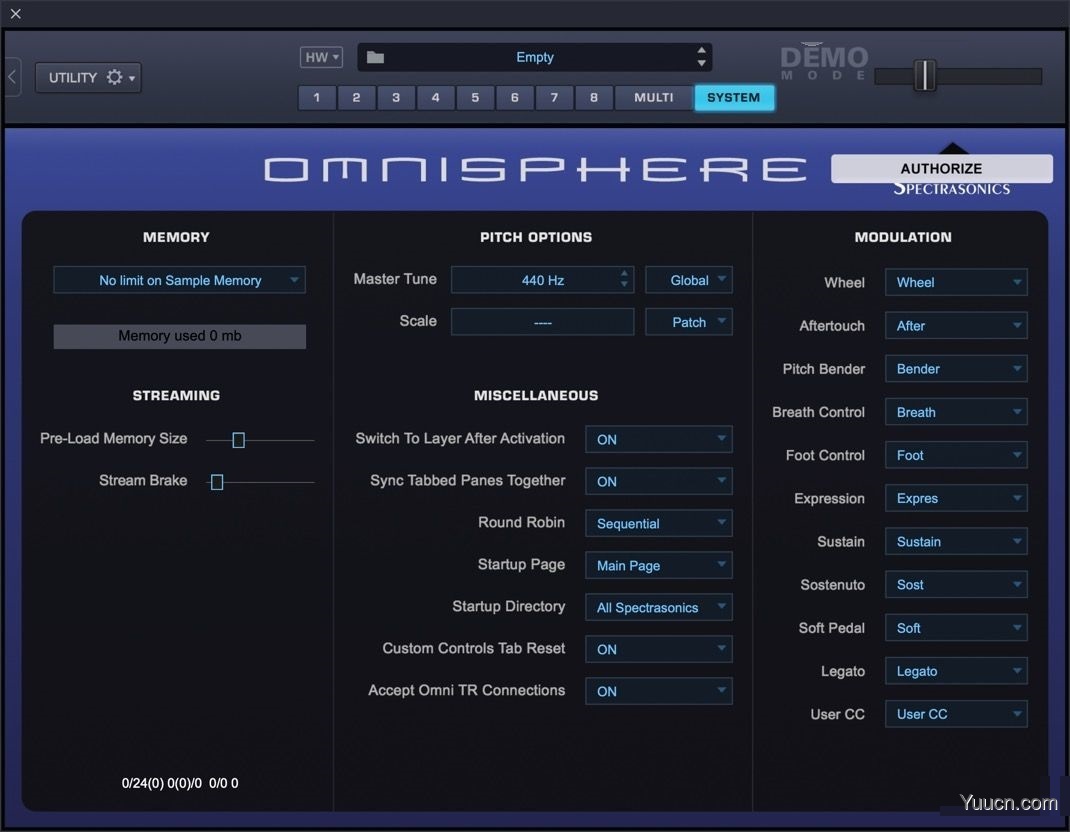The width and height of the screenshot is (1070, 832).
Task: Open the Sample Memory limit dropdown
Action: point(179,280)
